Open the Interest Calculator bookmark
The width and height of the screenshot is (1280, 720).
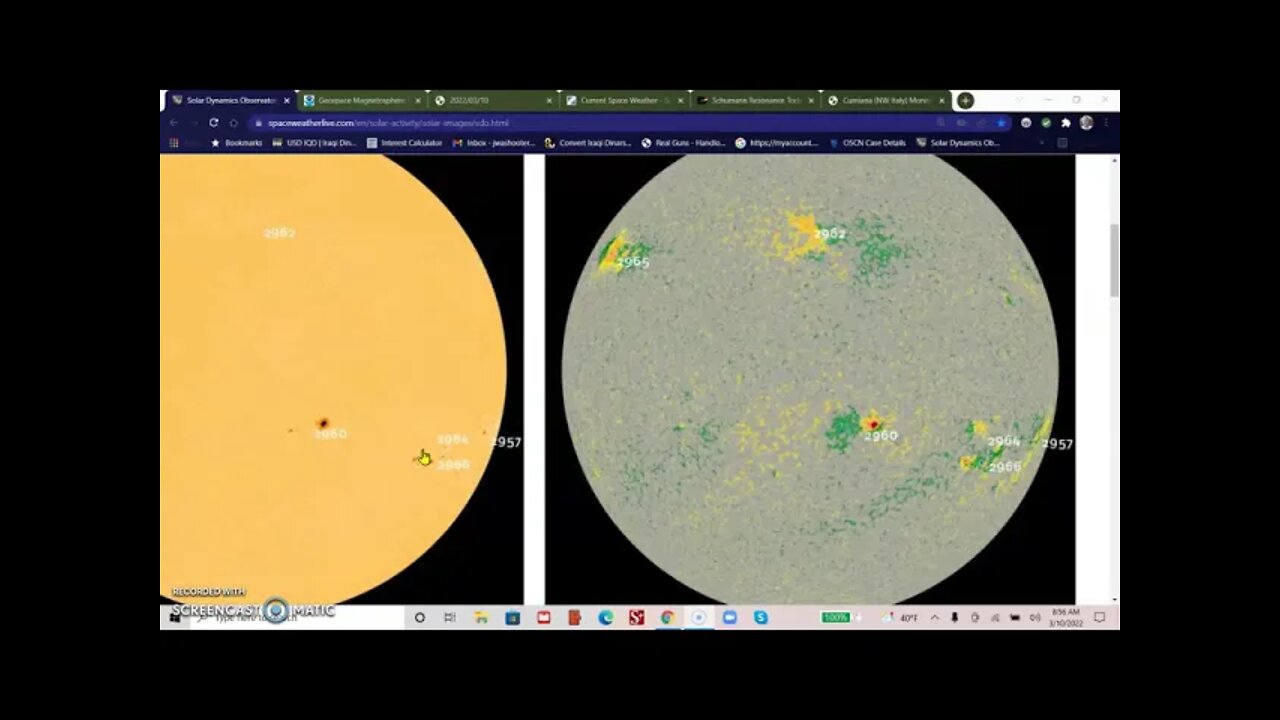pyautogui.click(x=405, y=143)
